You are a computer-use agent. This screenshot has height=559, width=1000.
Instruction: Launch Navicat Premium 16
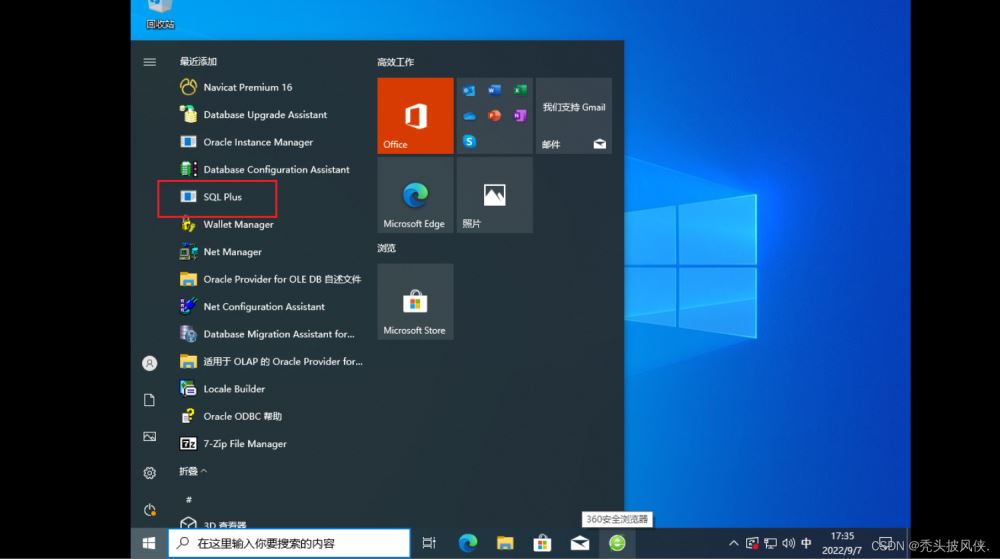[247, 87]
